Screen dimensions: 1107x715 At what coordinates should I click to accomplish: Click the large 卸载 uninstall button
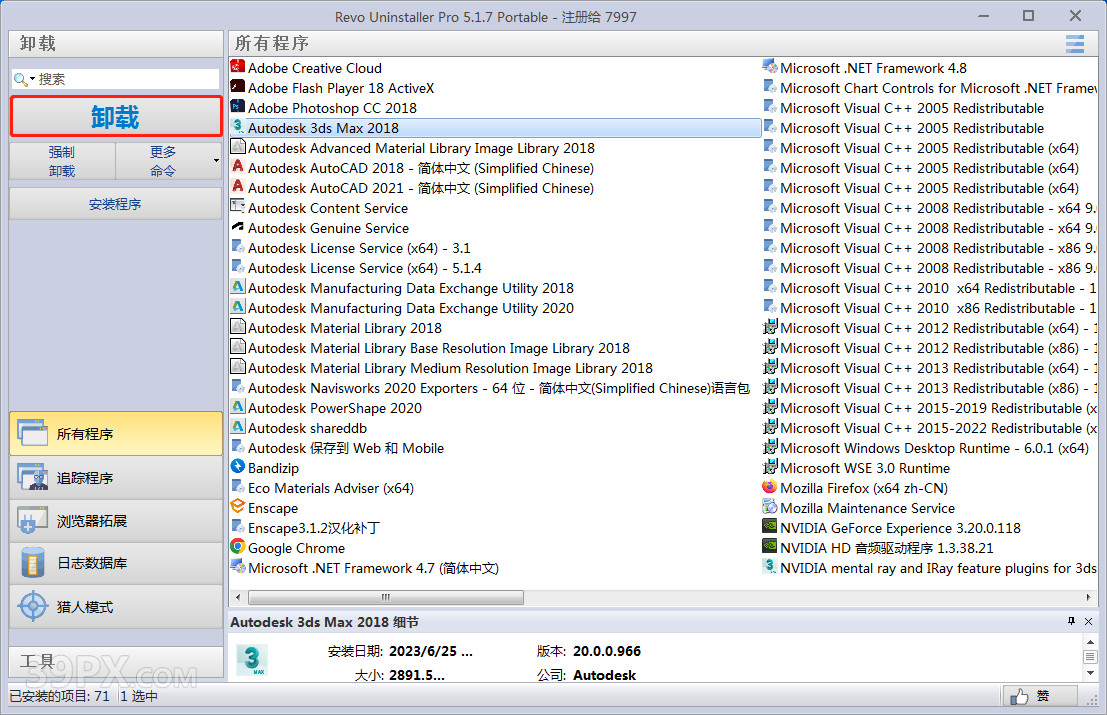click(116, 116)
